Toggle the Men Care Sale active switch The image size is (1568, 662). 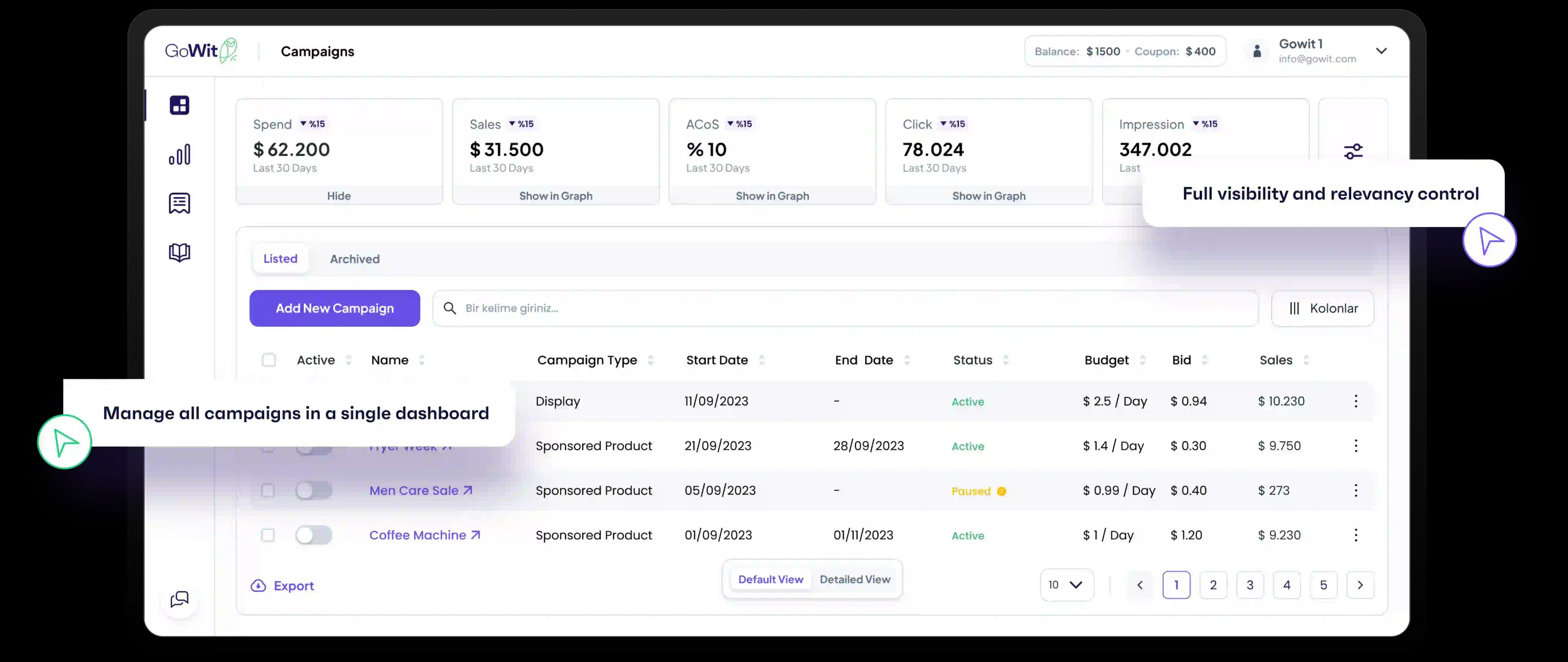coord(314,490)
